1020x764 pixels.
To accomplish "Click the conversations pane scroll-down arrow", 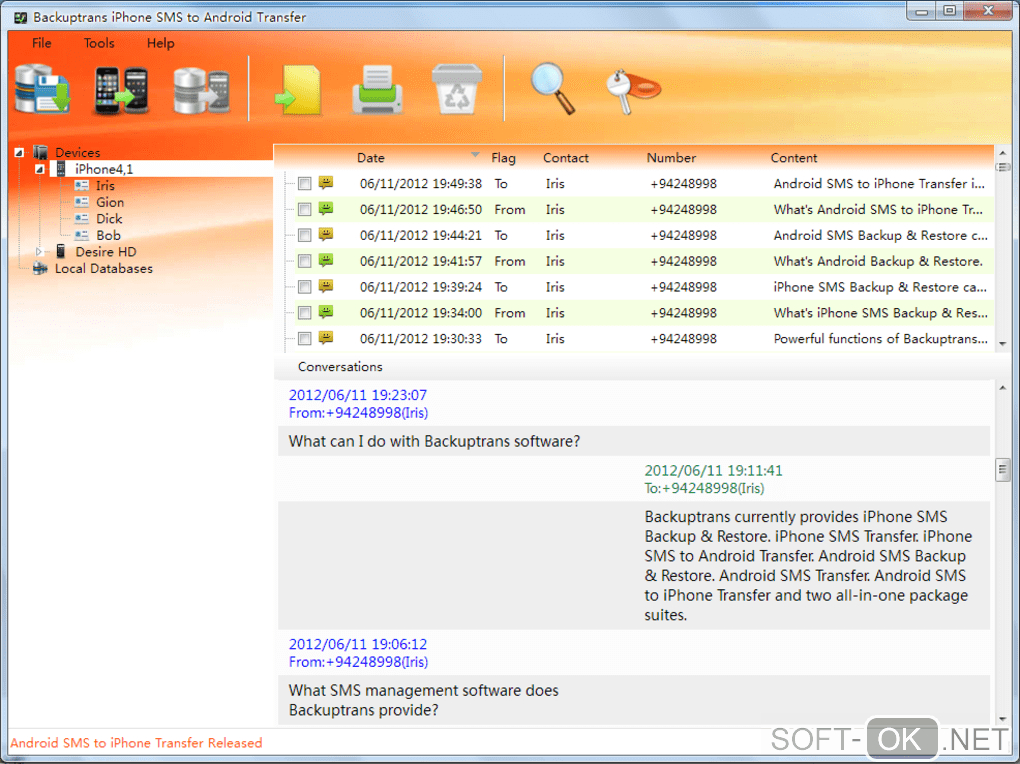I will [1002, 719].
